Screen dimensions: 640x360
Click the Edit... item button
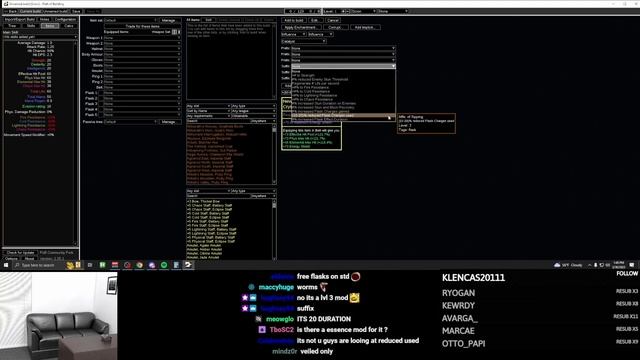315,20
